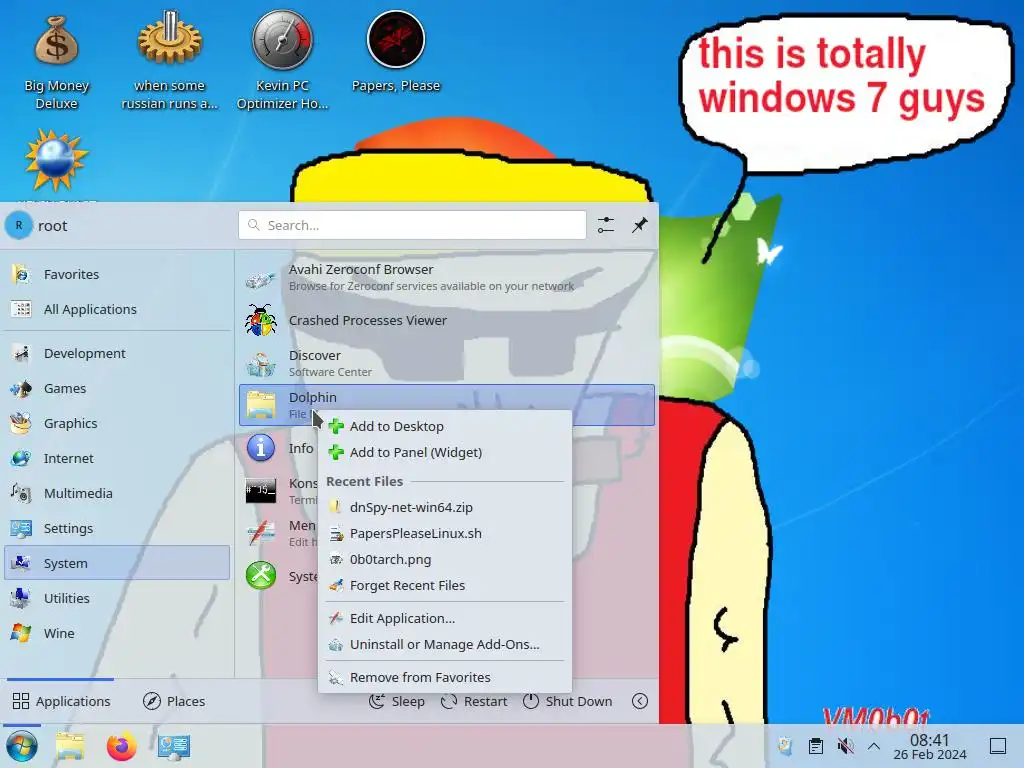Open clock showing 08:41

(x=930, y=746)
